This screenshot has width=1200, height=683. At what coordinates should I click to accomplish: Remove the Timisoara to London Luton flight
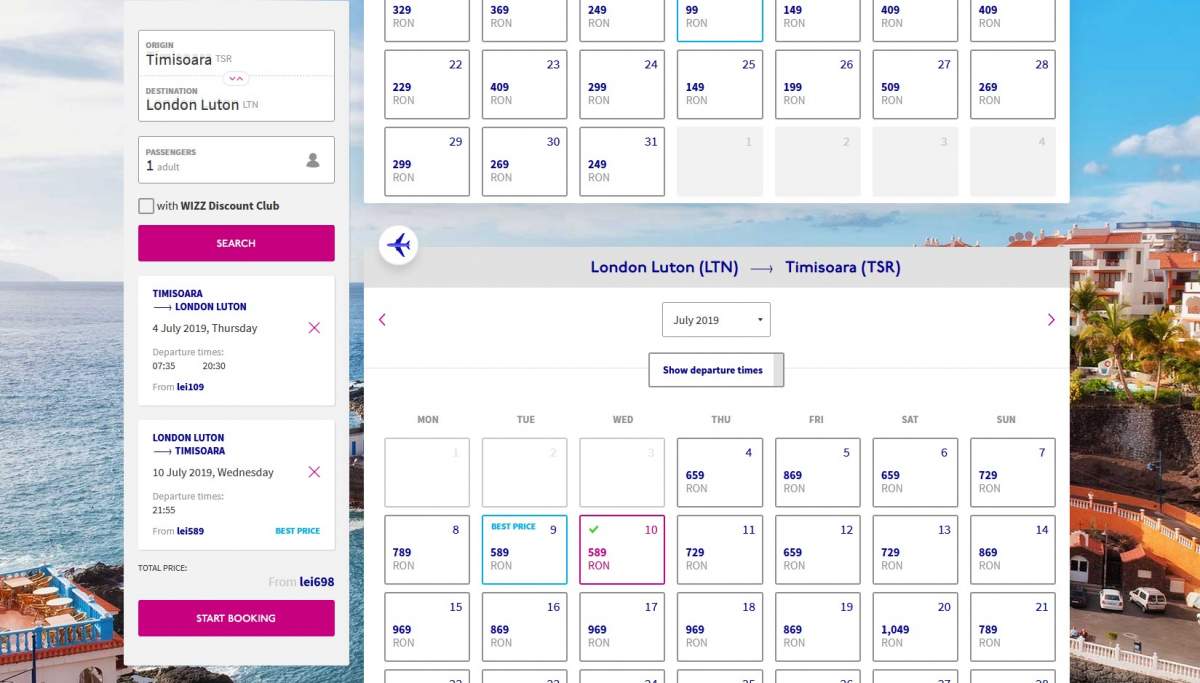pos(314,328)
